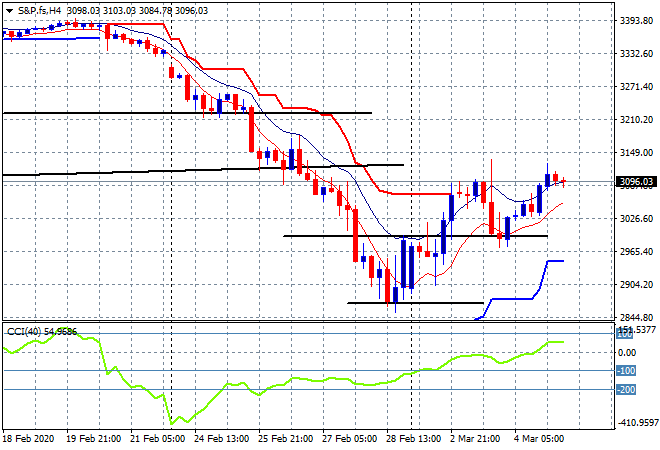Click the 2904.20 price scale label
Screen dimensions: 660x450
636,285
